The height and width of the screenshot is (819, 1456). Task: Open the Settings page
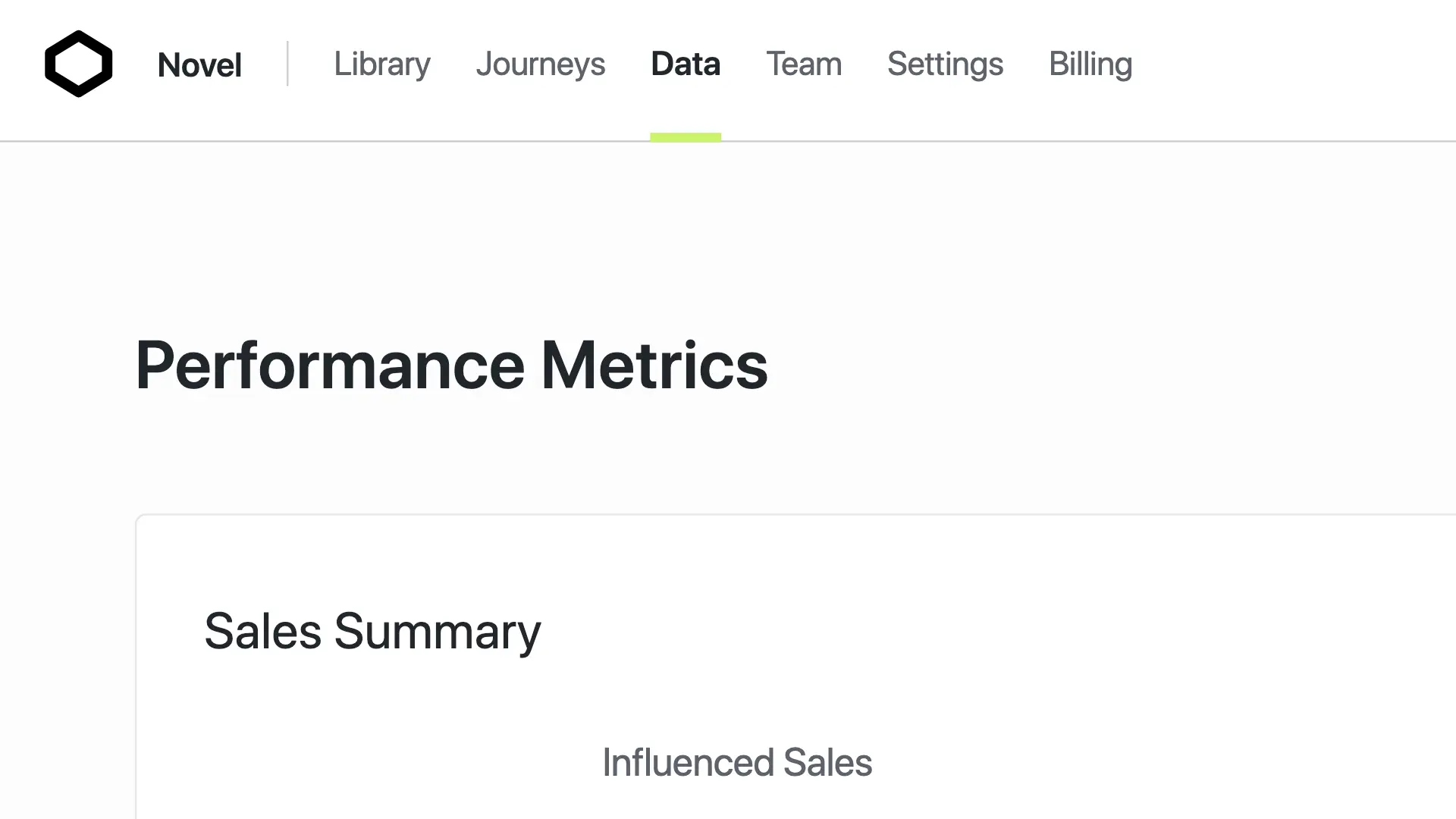tap(945, 64)
